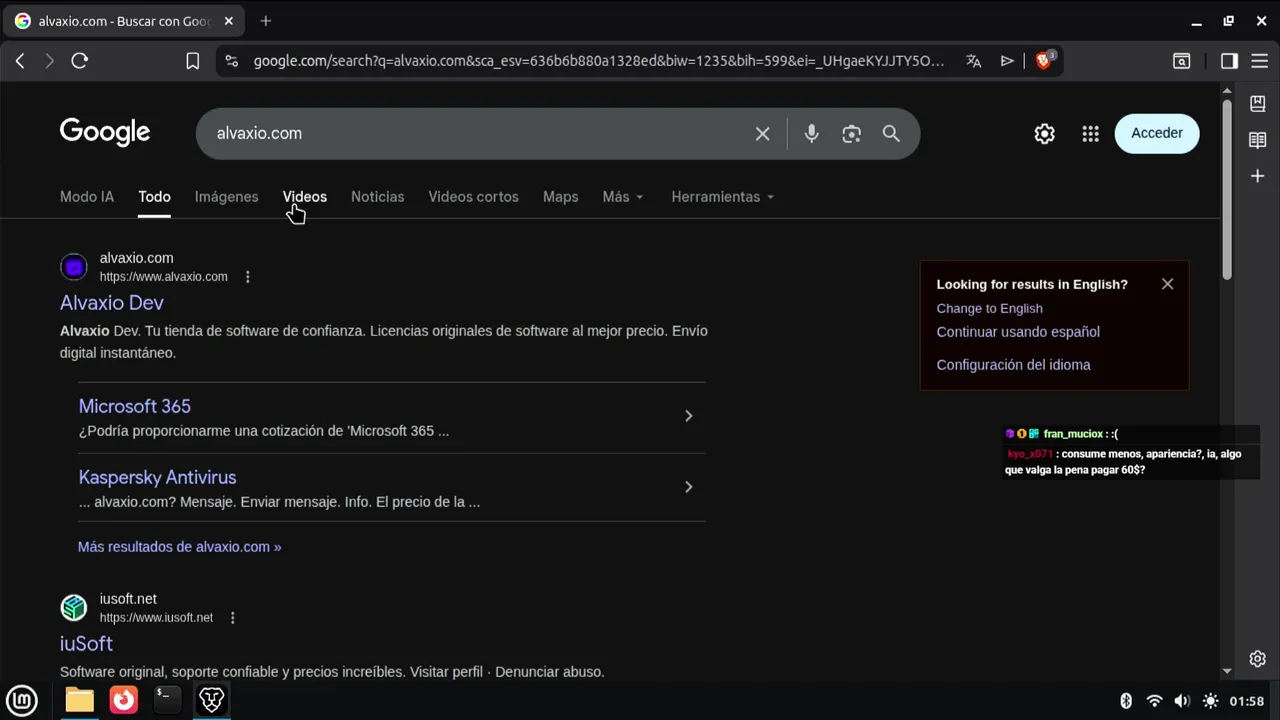Expand the Más dropdown
The width and height of the screenshot is (1280, 720).
[623, 197]
